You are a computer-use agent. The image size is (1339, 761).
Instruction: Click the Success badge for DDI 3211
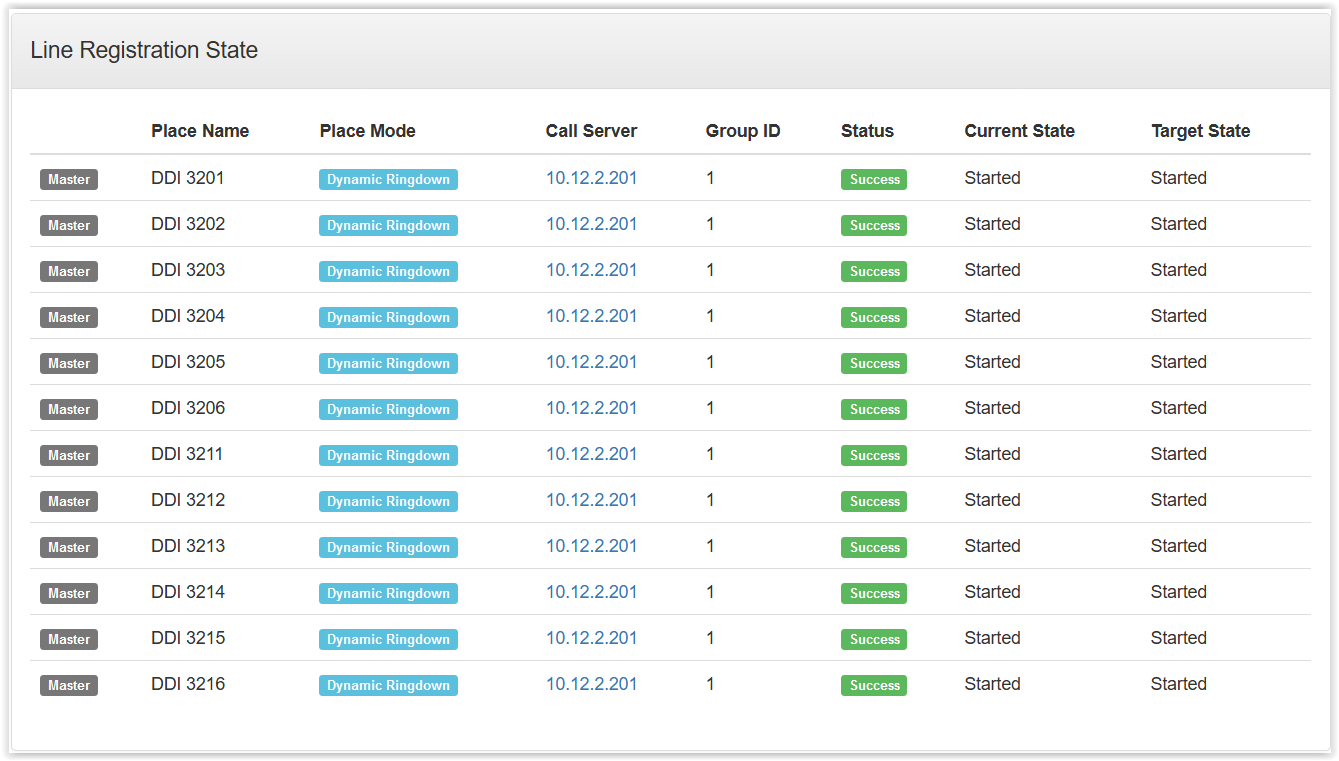pyautogui.click(x=874, y=456)
